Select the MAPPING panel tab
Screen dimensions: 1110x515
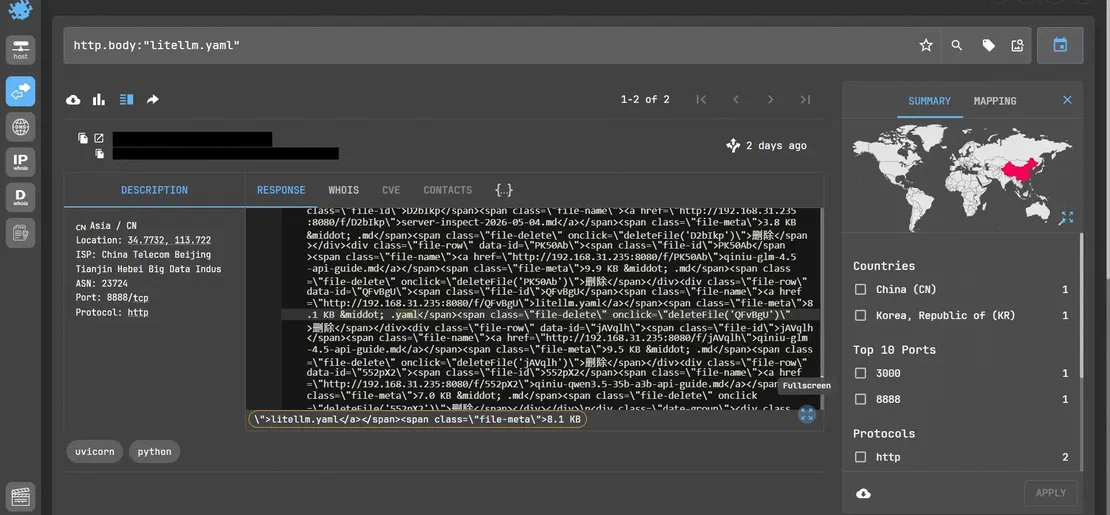click(x=995, y=101)
